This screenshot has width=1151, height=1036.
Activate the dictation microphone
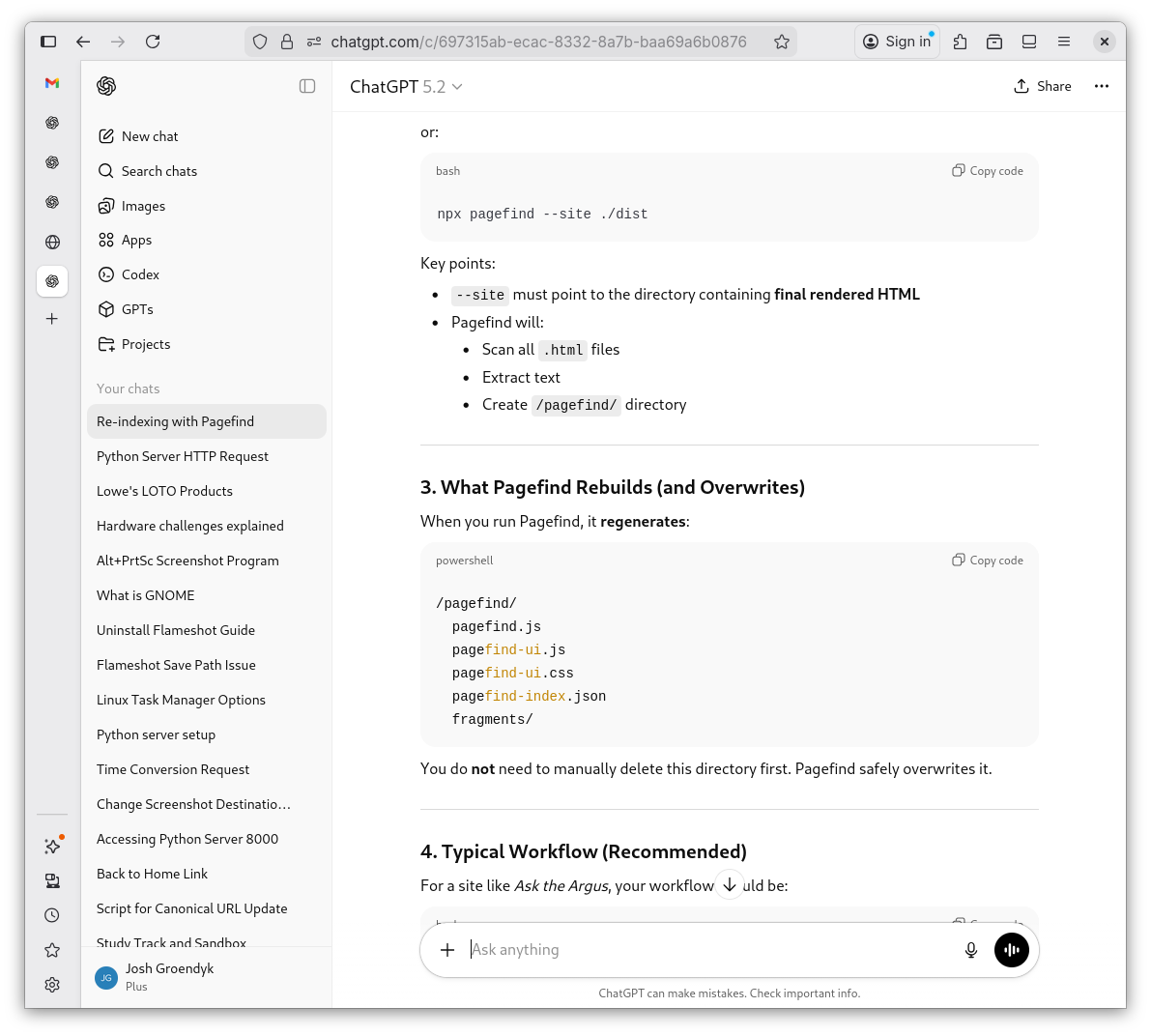(x=970, y=950)
